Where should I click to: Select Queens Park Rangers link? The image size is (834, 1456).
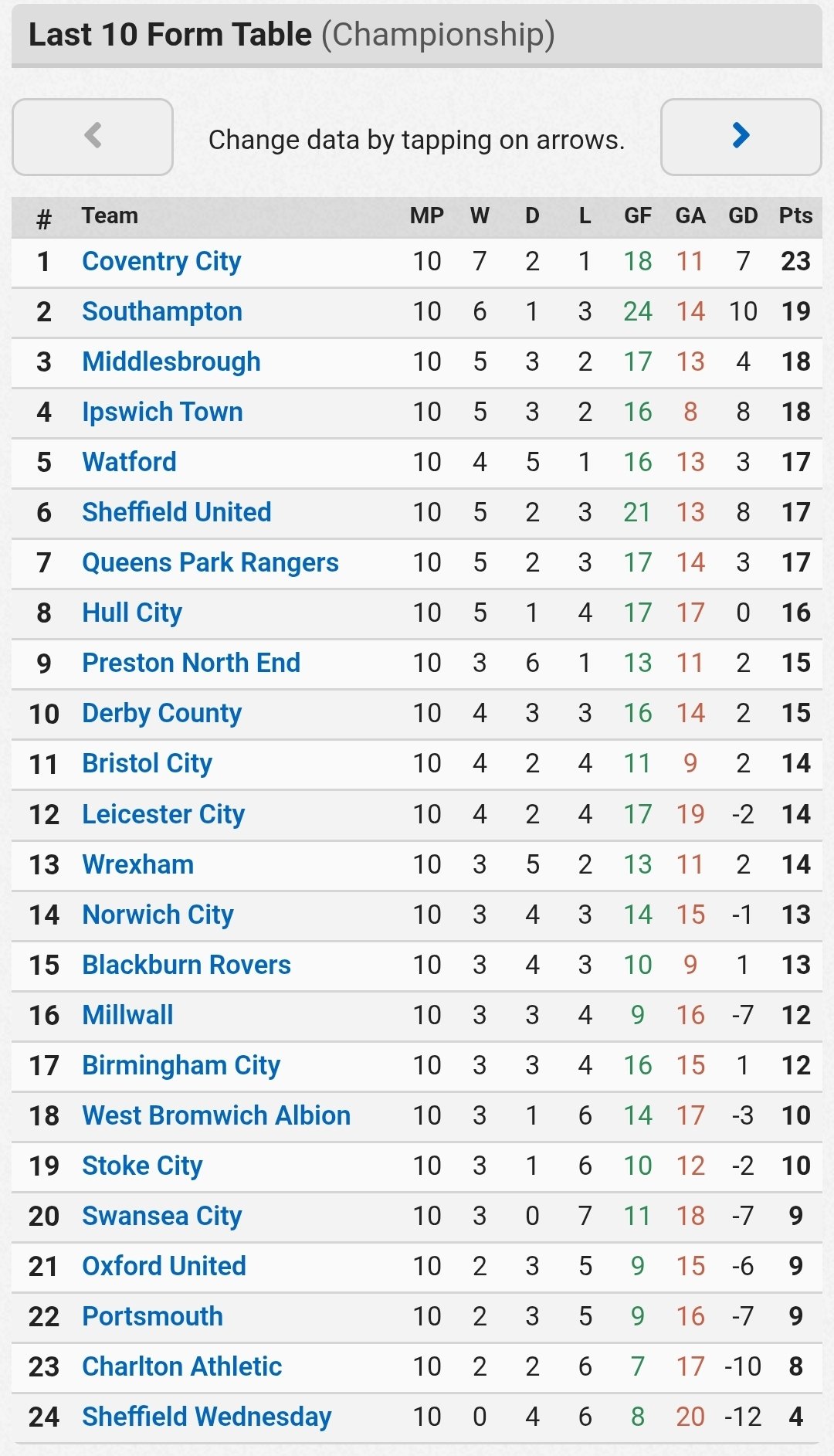(x=210, y=562)
